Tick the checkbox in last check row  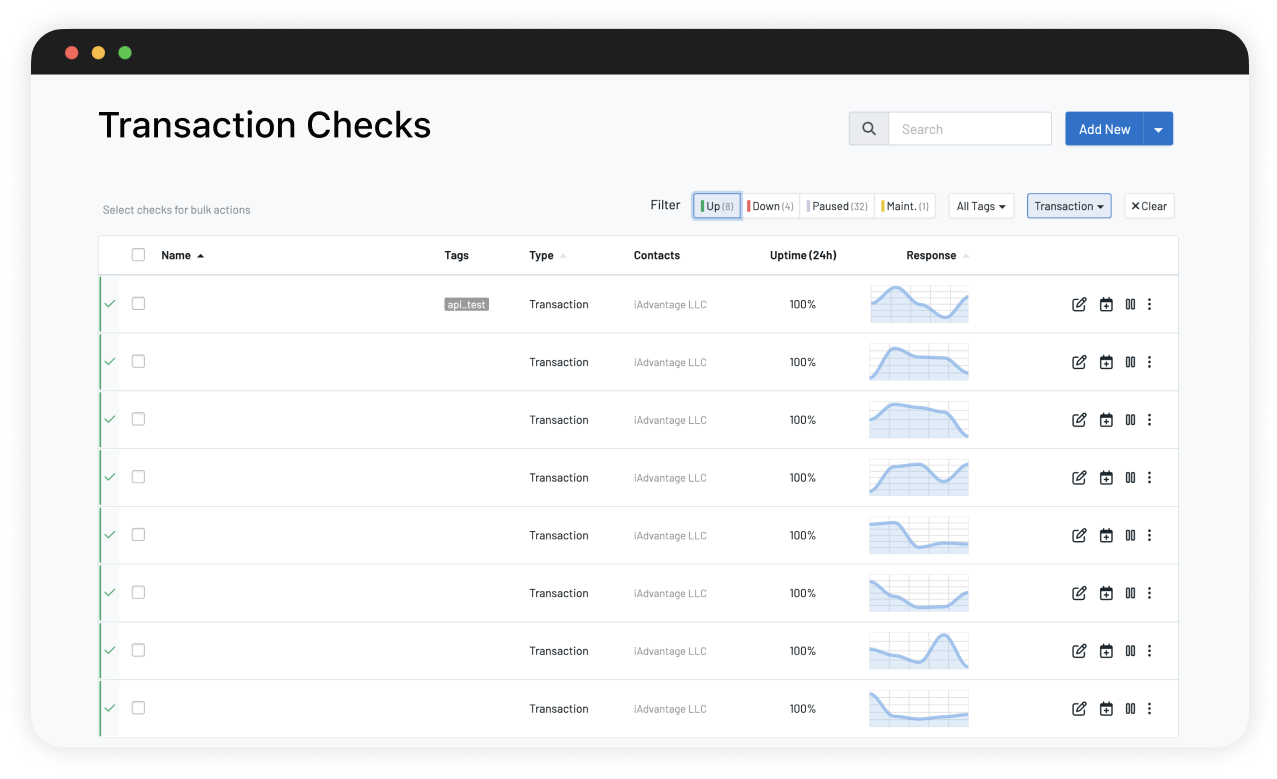pos(138,708)
